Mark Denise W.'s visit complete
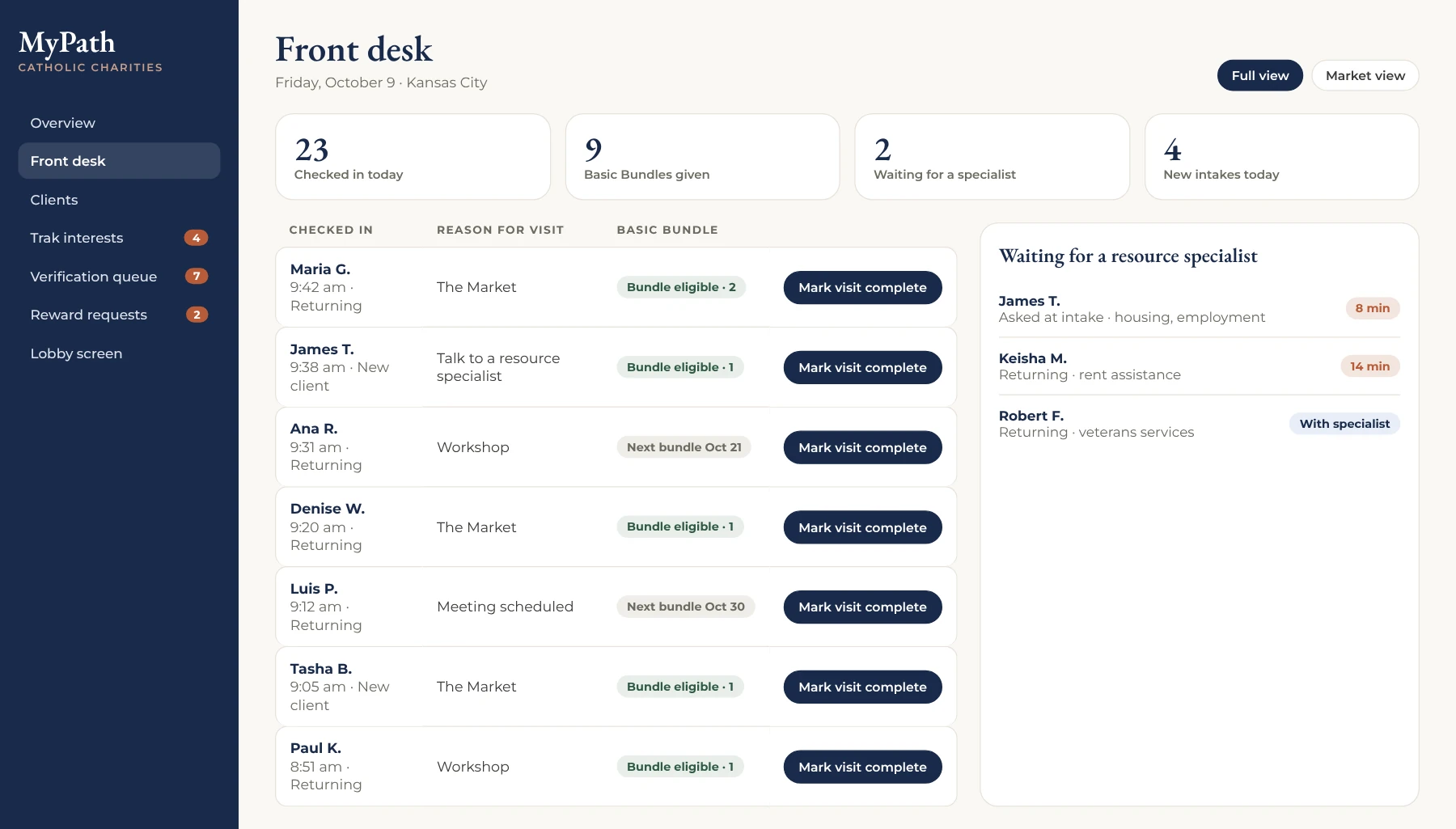1456x829 pixels. click(x=862, y=527)
